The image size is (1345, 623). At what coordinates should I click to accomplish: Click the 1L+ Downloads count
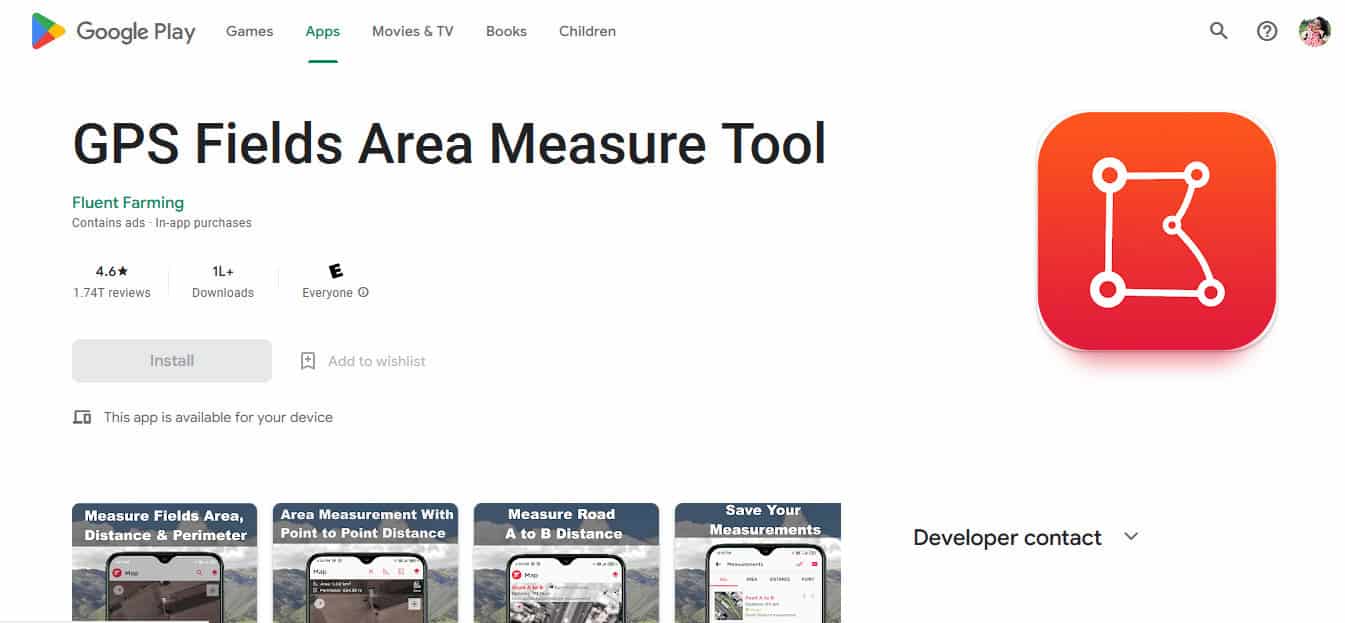(x=223, y=271)
